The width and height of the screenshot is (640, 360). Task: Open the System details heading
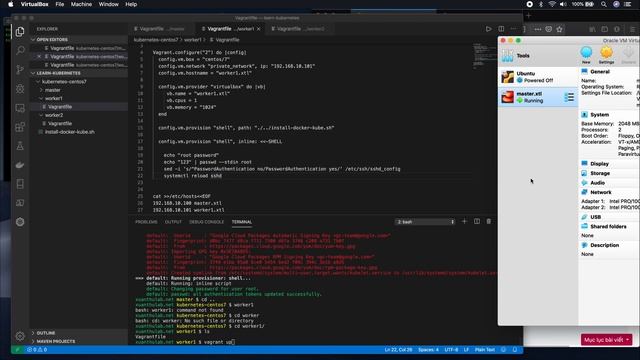coord(599,115)
